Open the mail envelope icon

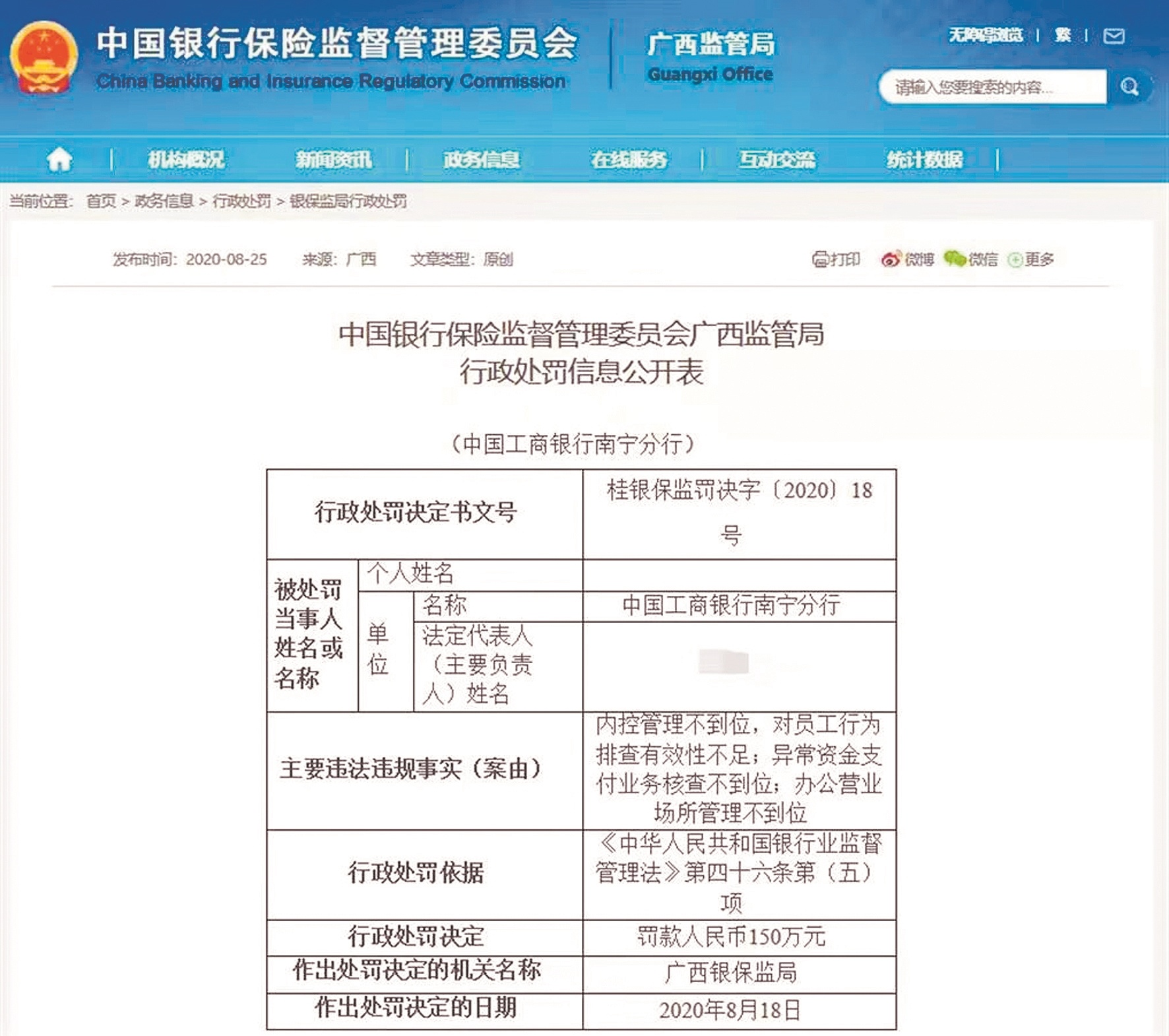pyautogui.click(x=1114, y=36)
